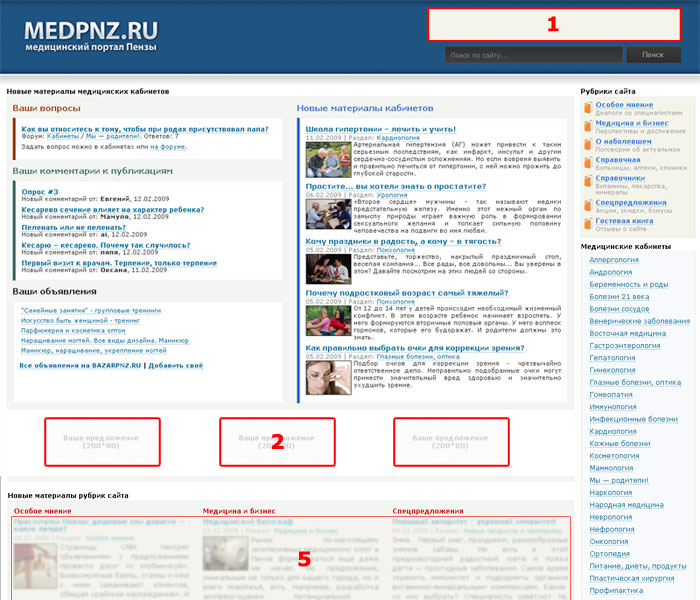
Task: Click the Школа гипертонии article thumbnail
Action: point(329,160)
